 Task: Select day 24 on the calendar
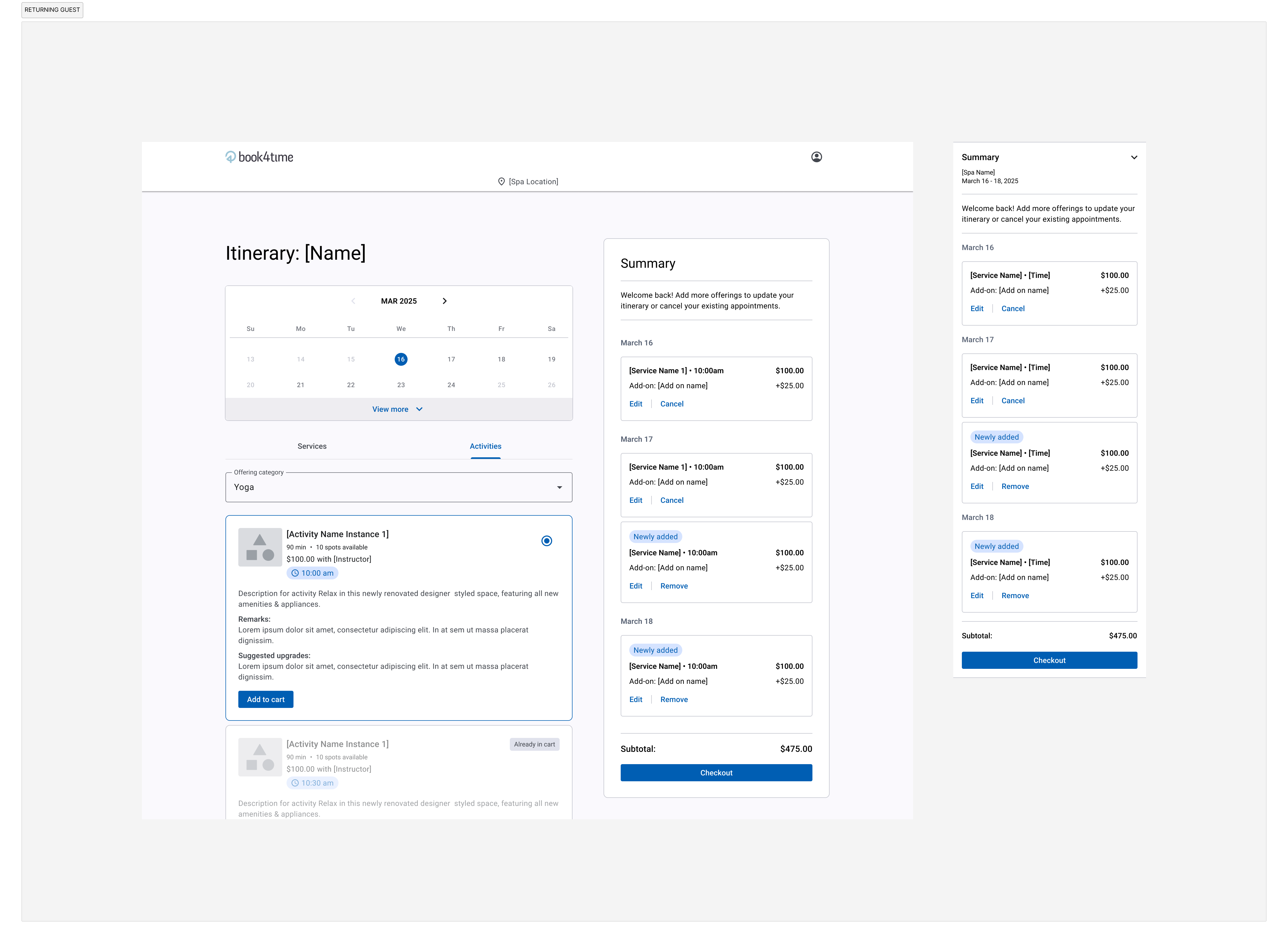coord(451,385)
